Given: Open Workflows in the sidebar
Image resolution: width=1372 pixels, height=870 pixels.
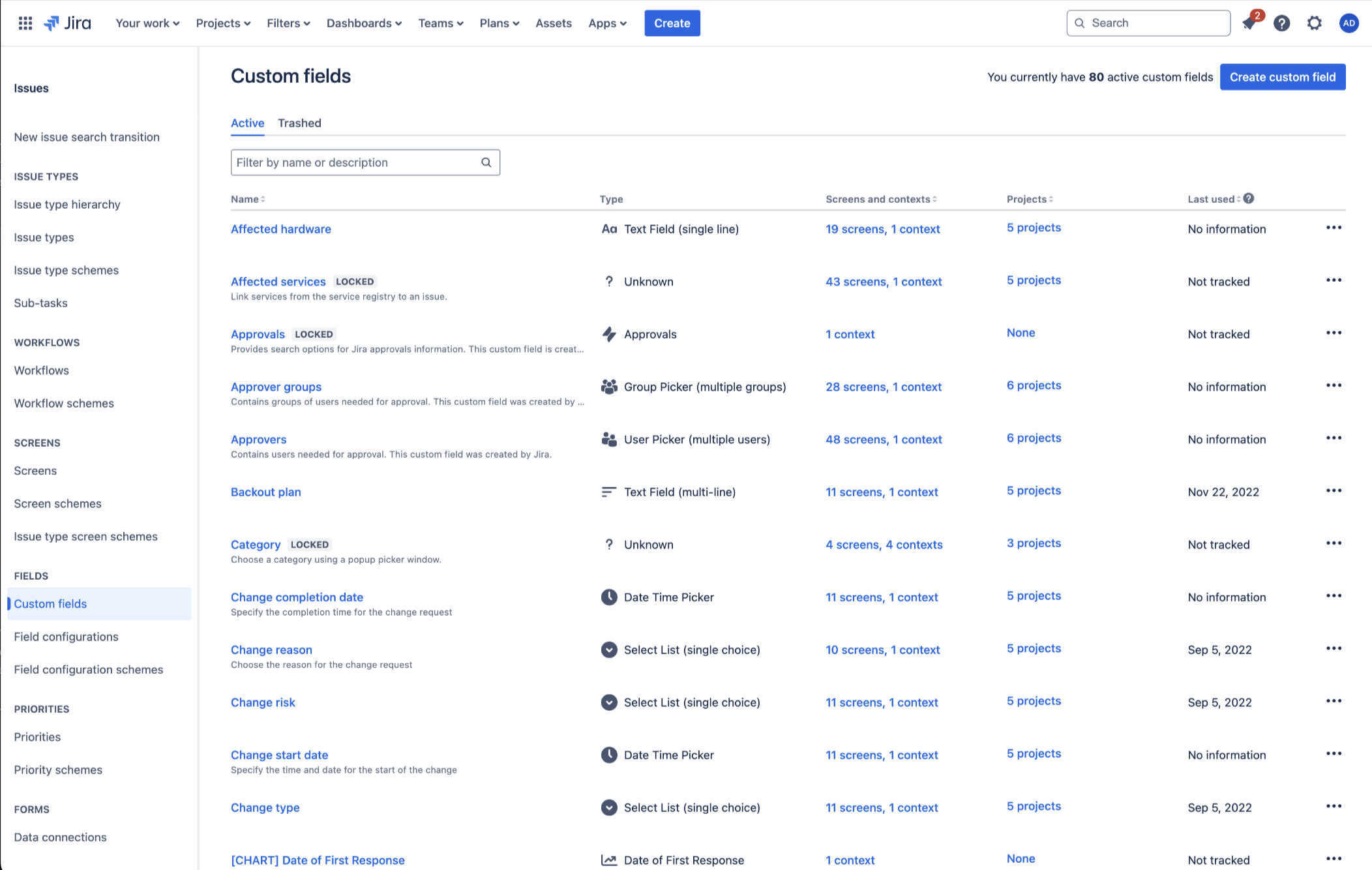Looking at the screenshot, I should 41,370.
